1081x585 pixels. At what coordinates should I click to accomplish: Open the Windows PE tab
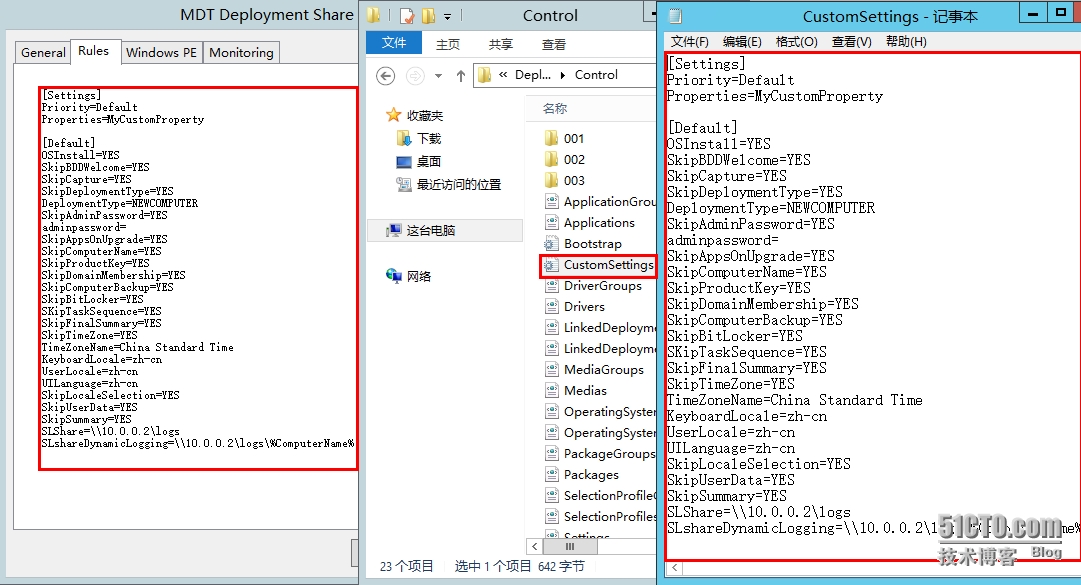161,52
